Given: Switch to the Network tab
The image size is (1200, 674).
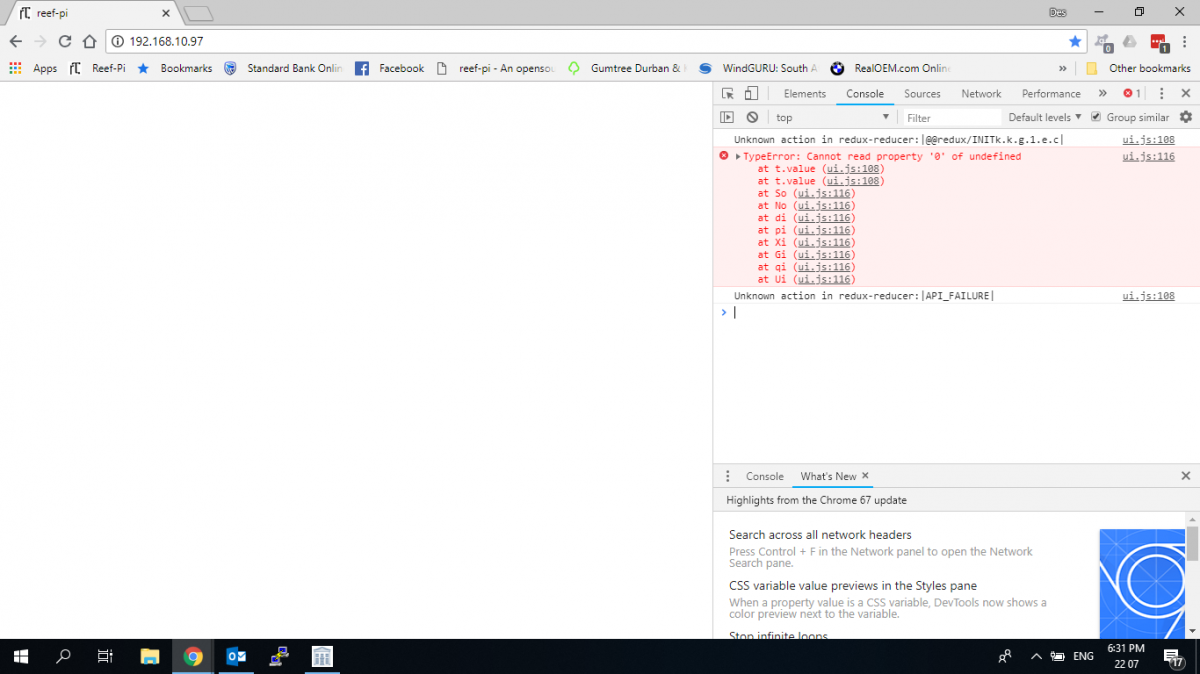Looking at the screenshot, I should tap(981, 93).
